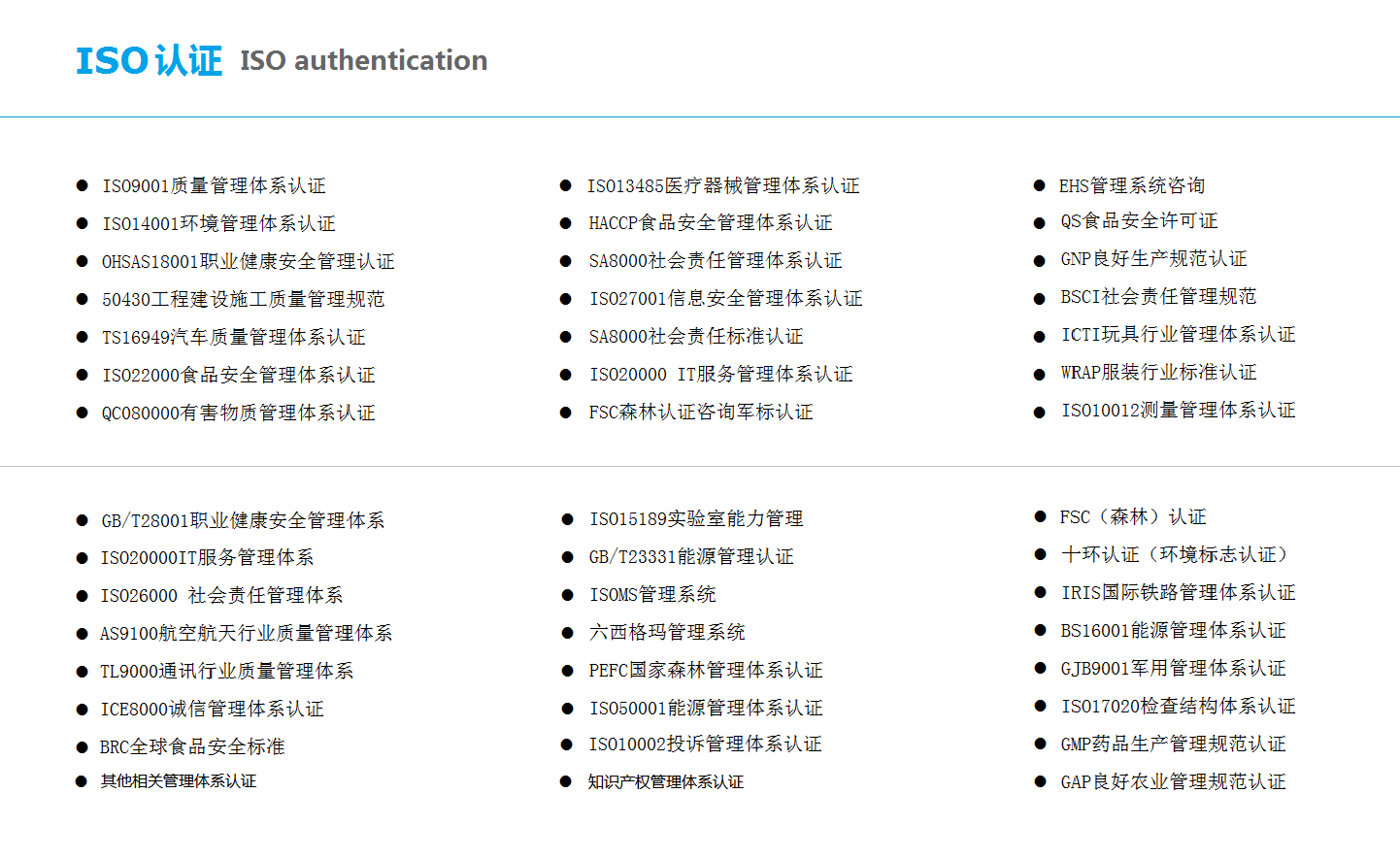The width and height of the screenshot is (1400, 860).
Task: Open ISOMS管理系统
Action: pos(652,594)
